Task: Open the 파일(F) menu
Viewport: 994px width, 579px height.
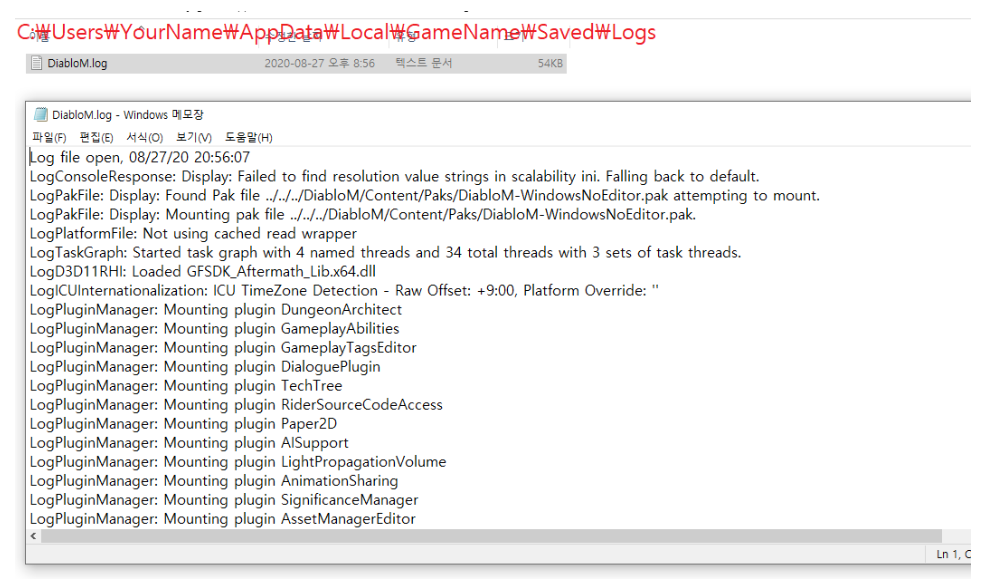Action: click(49, 137)
